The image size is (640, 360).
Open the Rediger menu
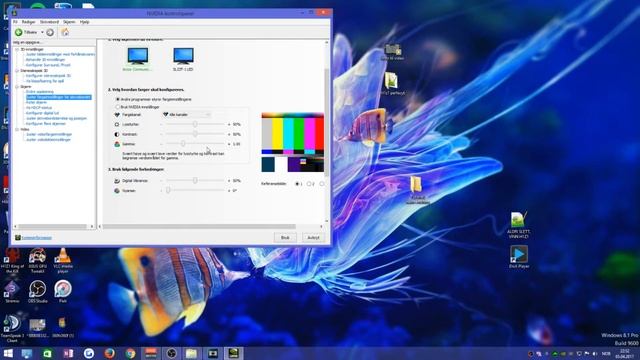coord(29,22)
